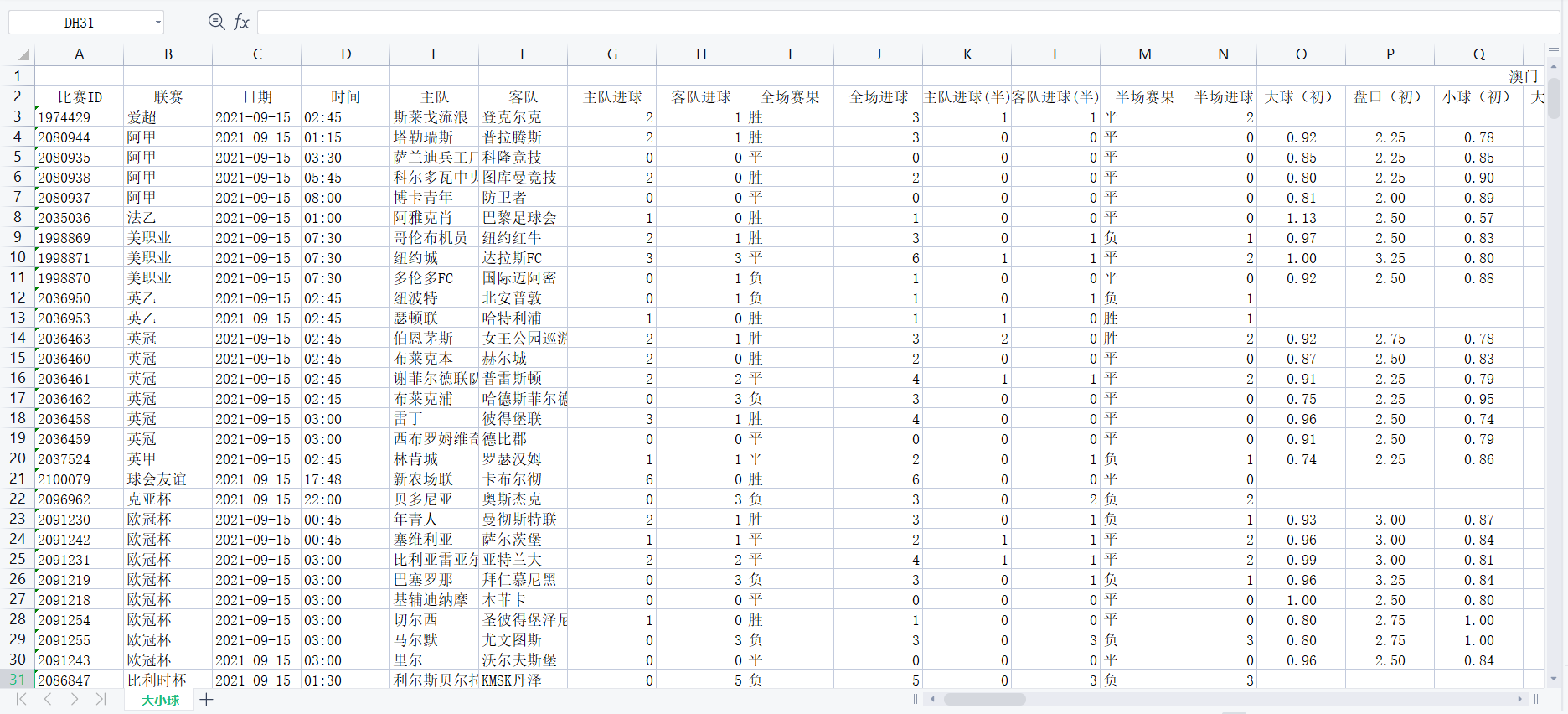The image size is (1568, 714).
Task: Click the 英甲 league cell
Action: tap(168, 459)
